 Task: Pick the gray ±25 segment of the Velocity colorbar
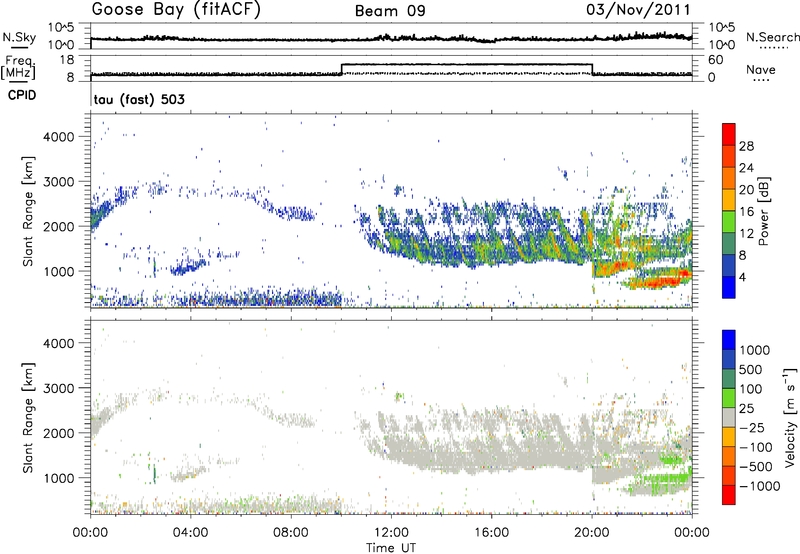point(729,417)
